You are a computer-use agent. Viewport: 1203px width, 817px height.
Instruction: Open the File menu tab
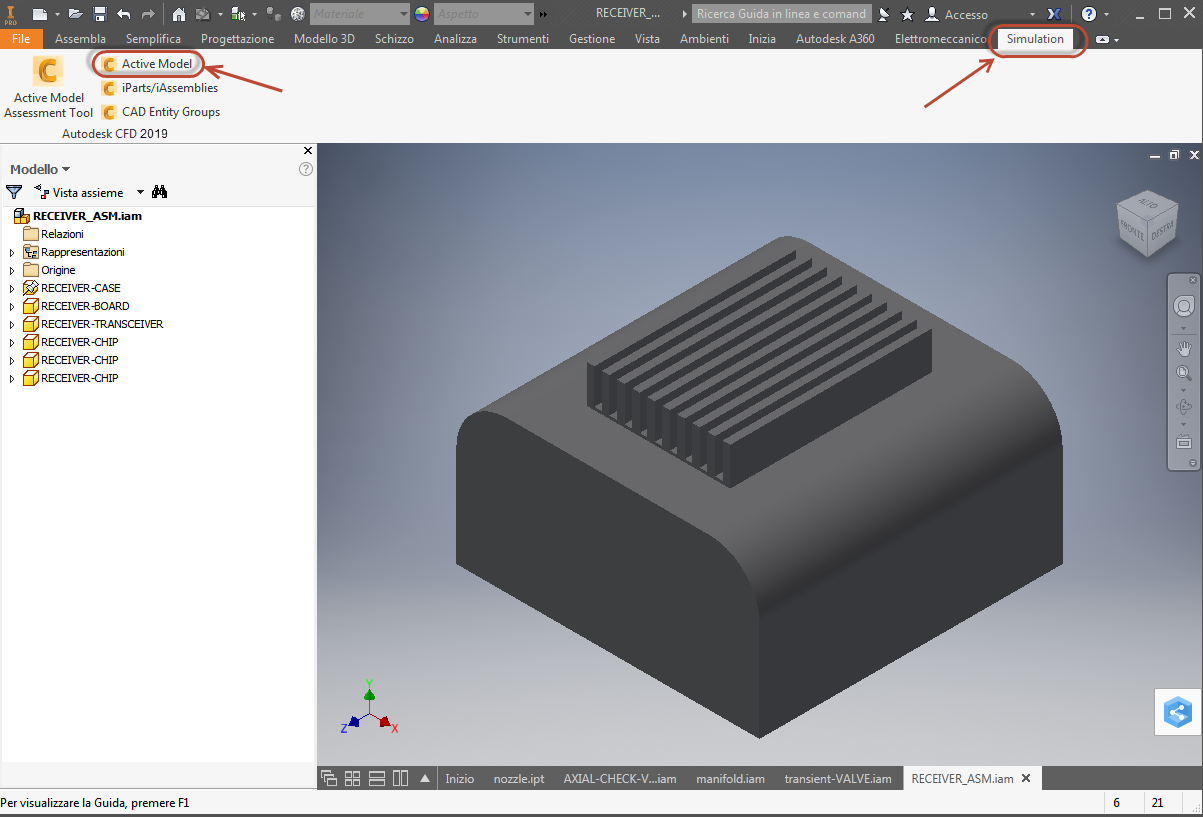click(21, 39)
